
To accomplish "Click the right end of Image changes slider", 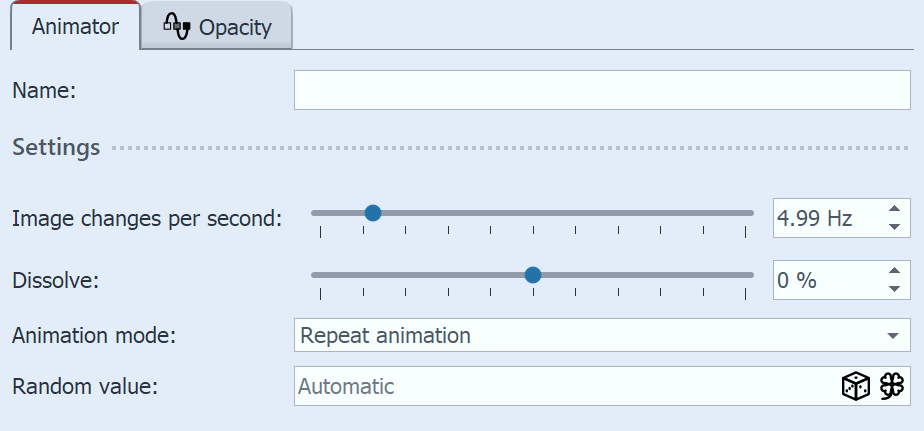I will click(x=750, y=212).
